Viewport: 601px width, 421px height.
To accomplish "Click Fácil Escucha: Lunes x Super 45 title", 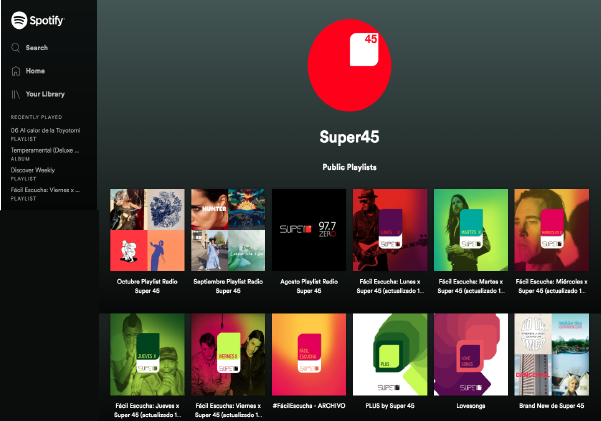I will pos(390,286).
